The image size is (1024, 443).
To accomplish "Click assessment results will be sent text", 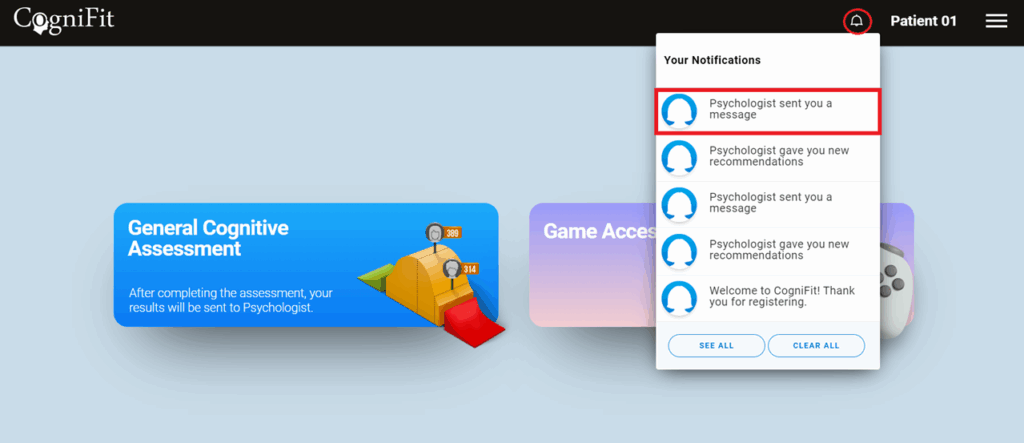I will pos(231,299).
